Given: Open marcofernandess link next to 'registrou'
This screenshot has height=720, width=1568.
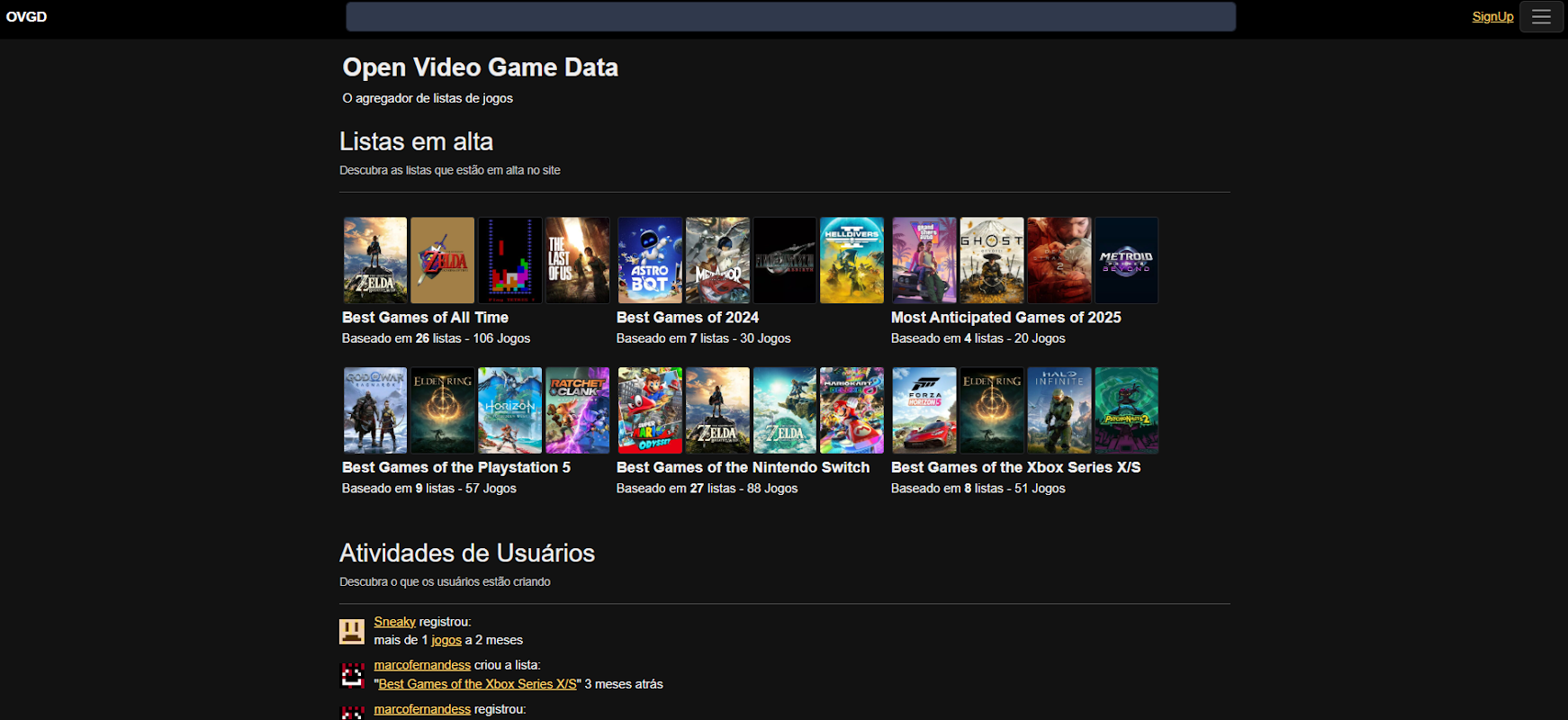Looking at the screenshot, I should coord(422,709).
